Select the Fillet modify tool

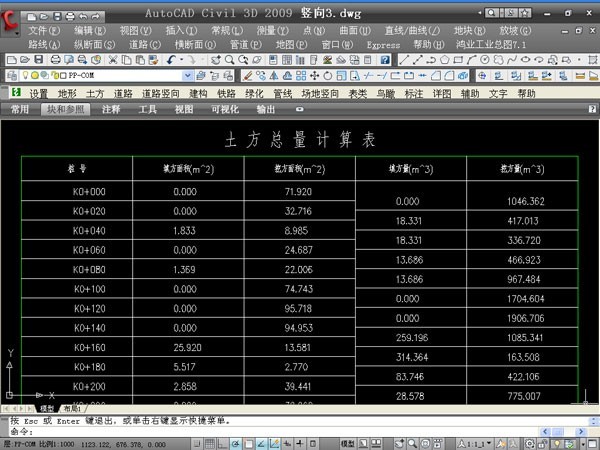coord(449,76)
